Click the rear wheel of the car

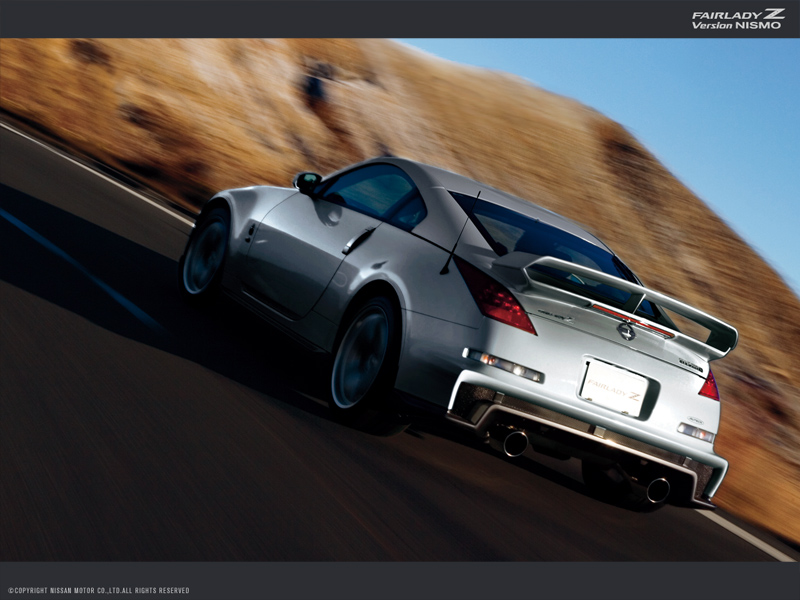pyautogui.click(x=364, y=350)
